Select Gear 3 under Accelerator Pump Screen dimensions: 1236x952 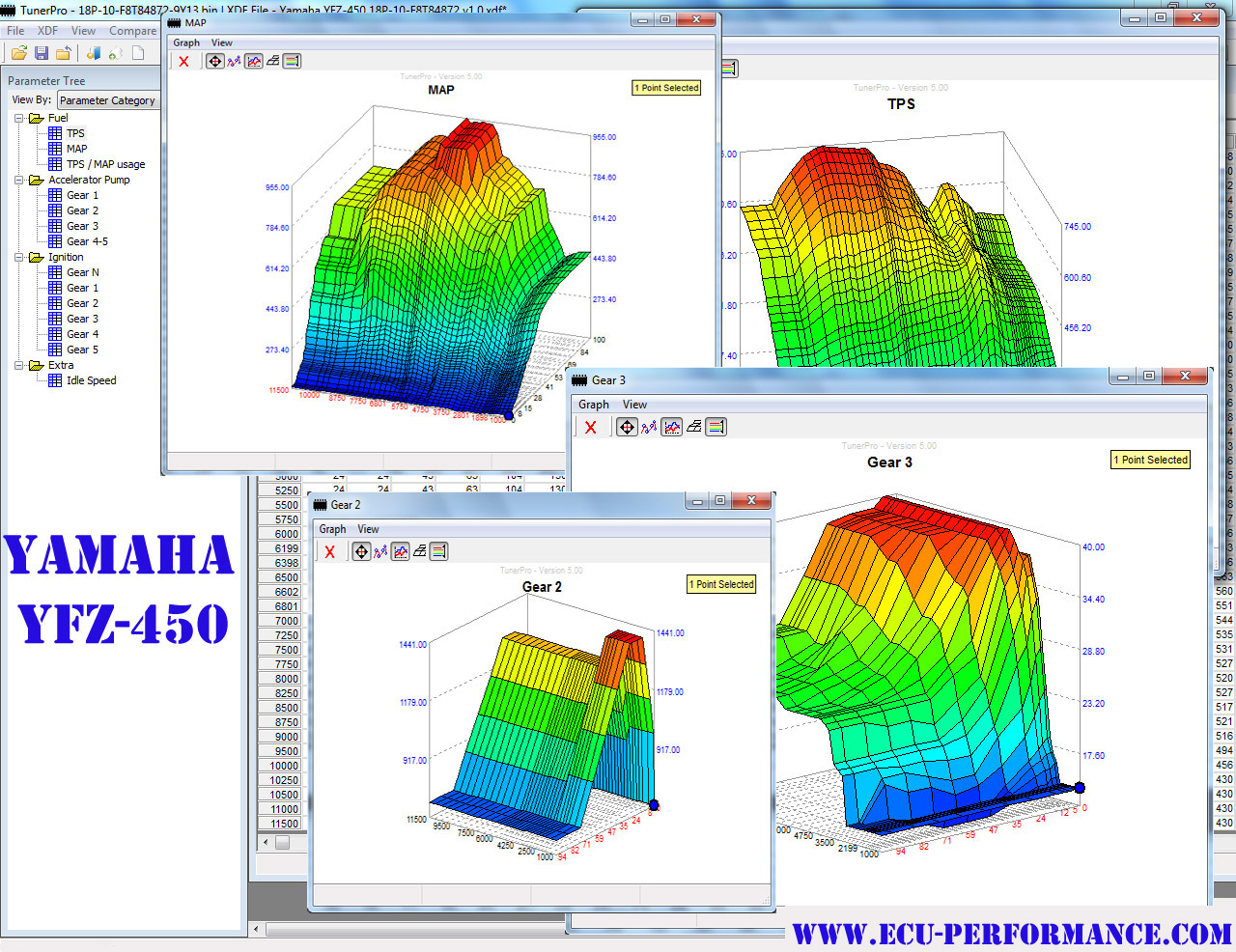pyautogui.click(x=82, y=226)
